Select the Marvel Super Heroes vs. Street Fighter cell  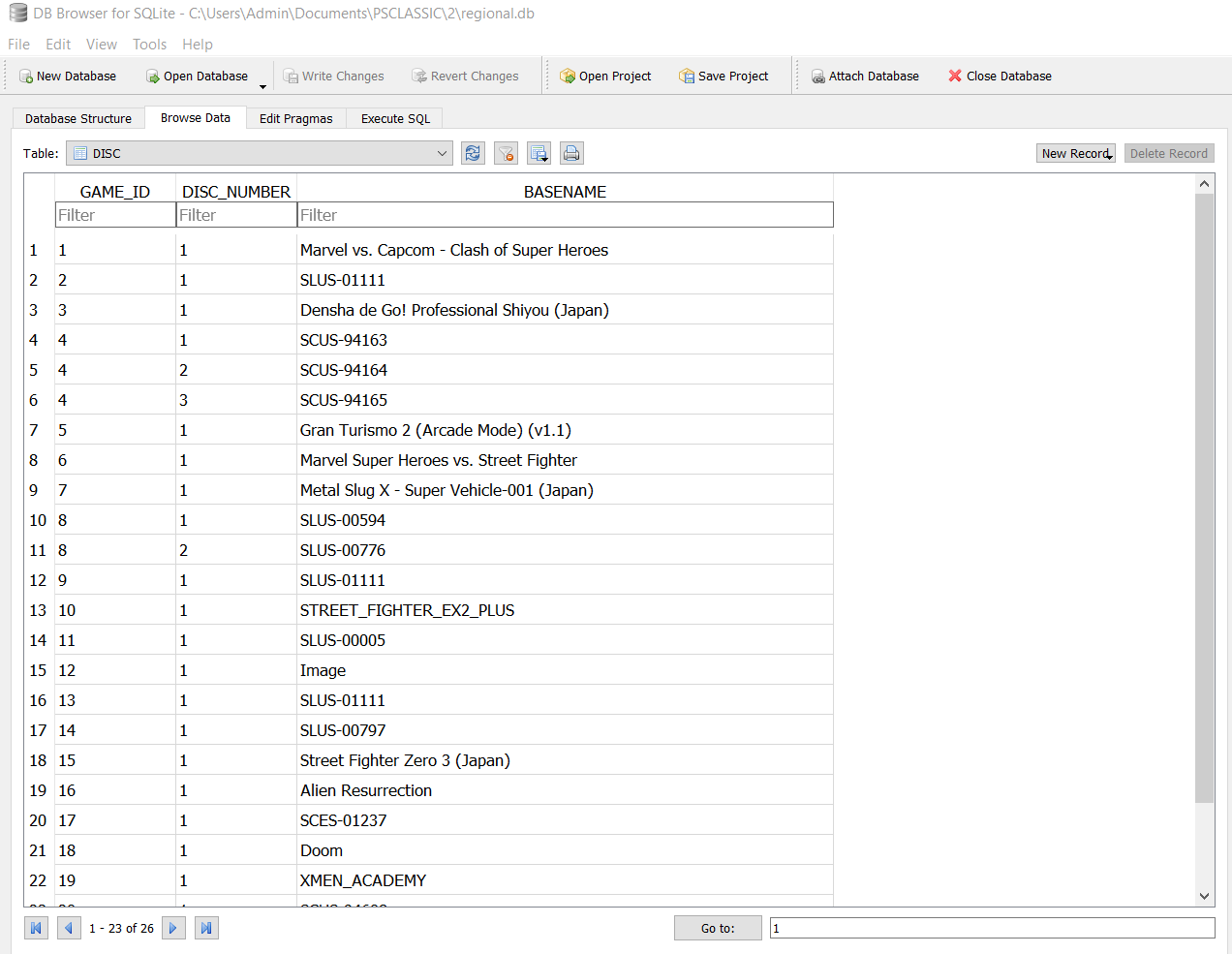(565, 460)
